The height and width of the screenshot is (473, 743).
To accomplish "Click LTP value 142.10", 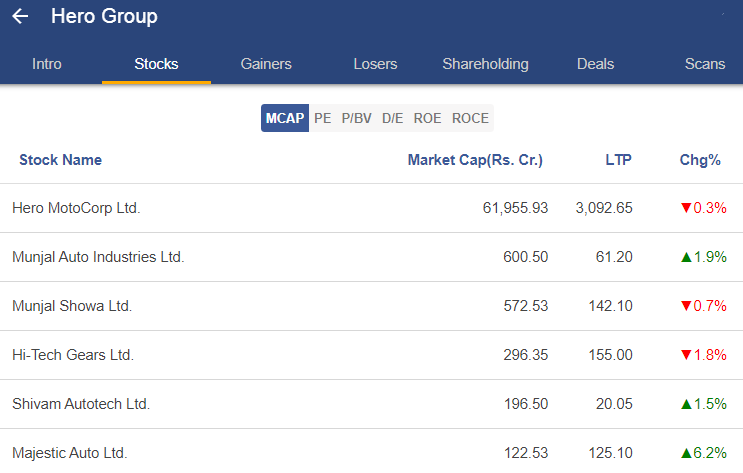I will (610, 306).
